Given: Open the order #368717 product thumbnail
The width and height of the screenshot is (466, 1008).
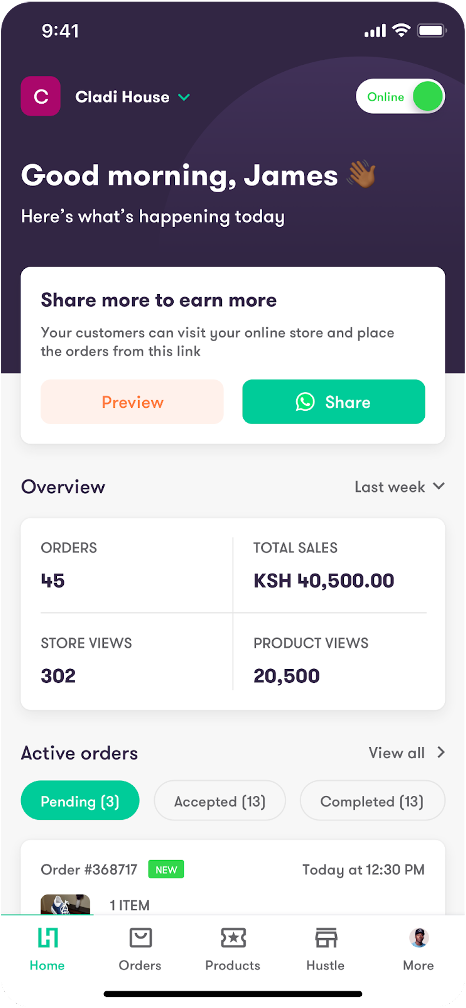Looking at the screenshot, I should click(x=66, y=904).
